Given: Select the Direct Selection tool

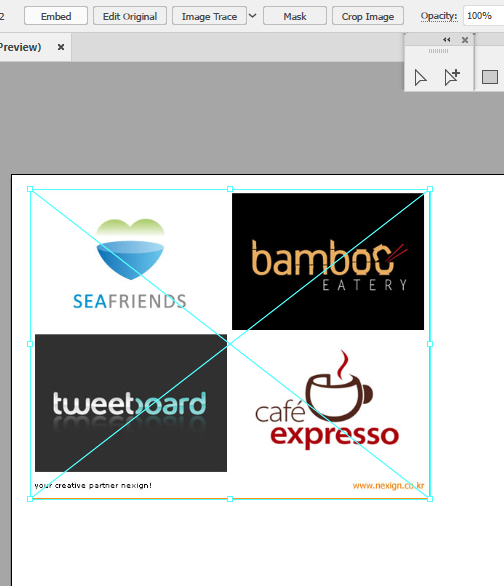Looking at the screenshot, I should [x=421, y=77].
